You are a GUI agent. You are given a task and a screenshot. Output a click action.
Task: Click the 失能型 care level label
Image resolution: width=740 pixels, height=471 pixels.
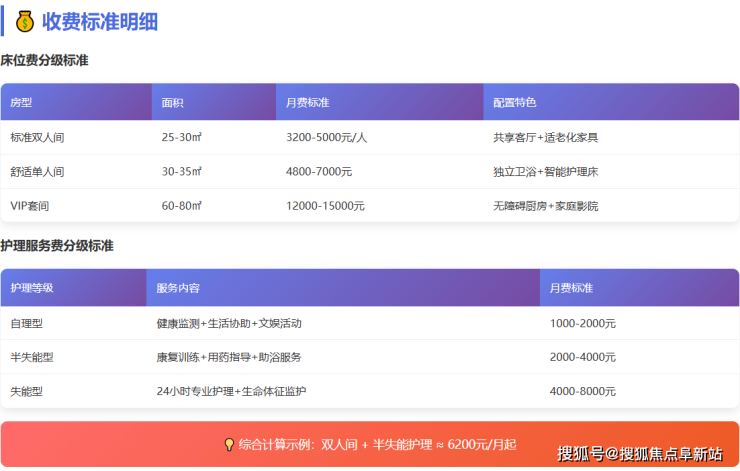click(x=27, y=391)
